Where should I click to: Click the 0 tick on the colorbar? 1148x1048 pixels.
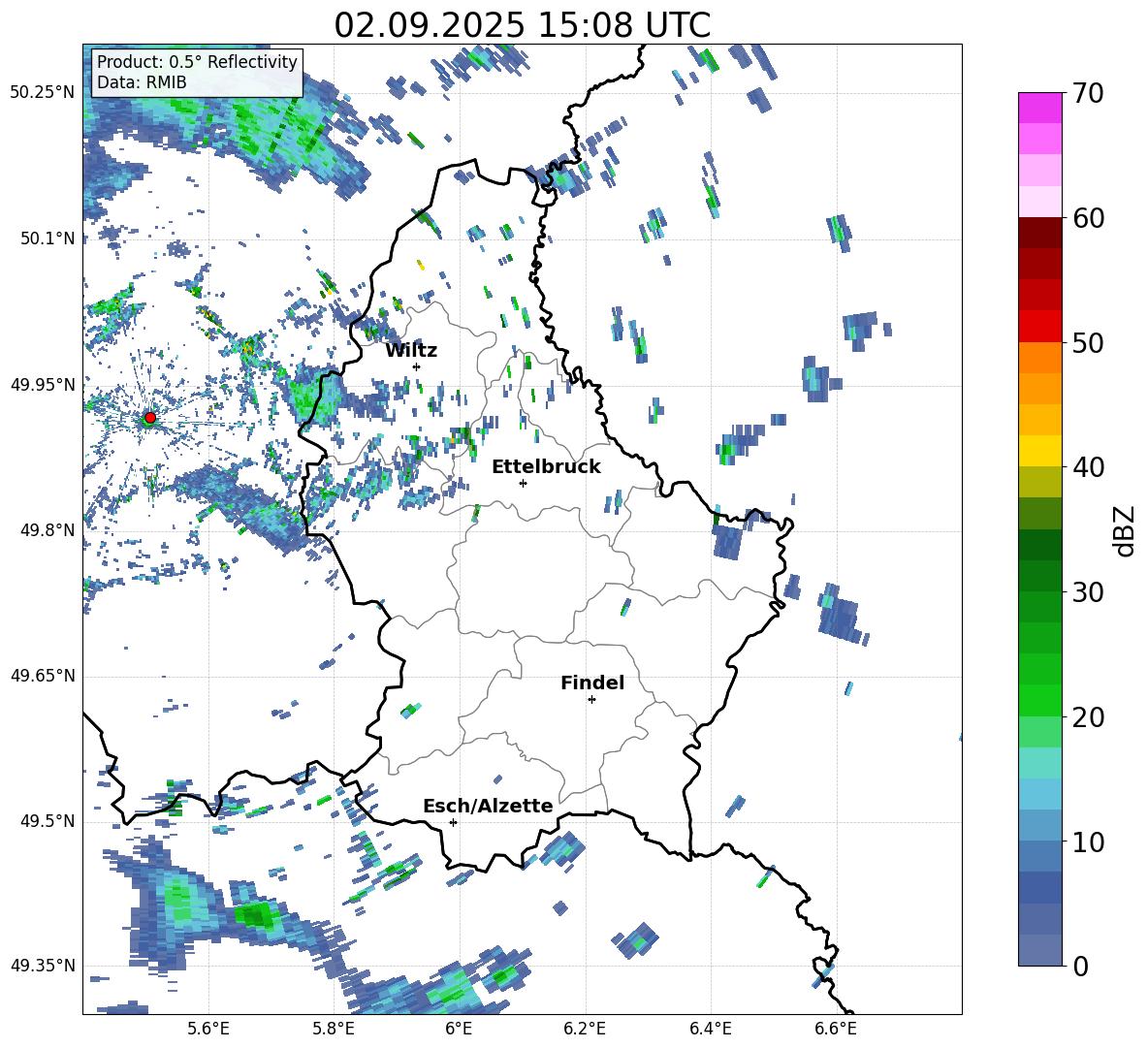point(1080,966)
